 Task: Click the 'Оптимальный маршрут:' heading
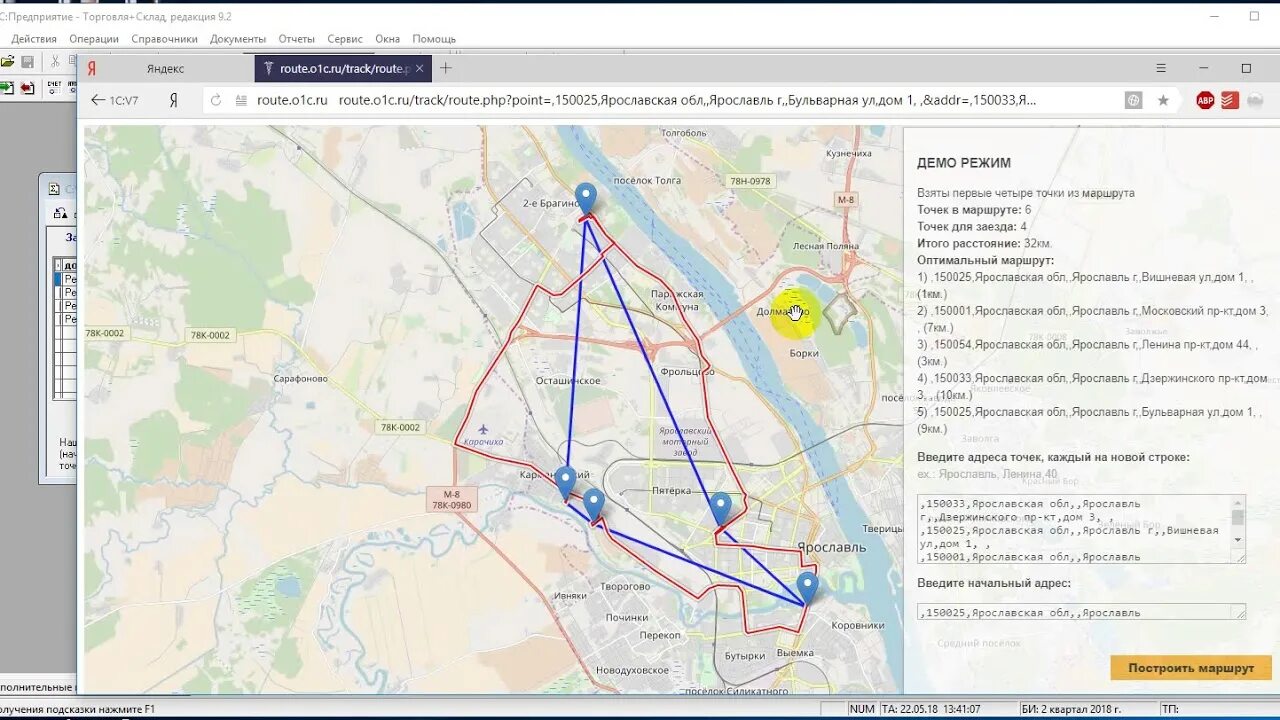click(985, 260)
